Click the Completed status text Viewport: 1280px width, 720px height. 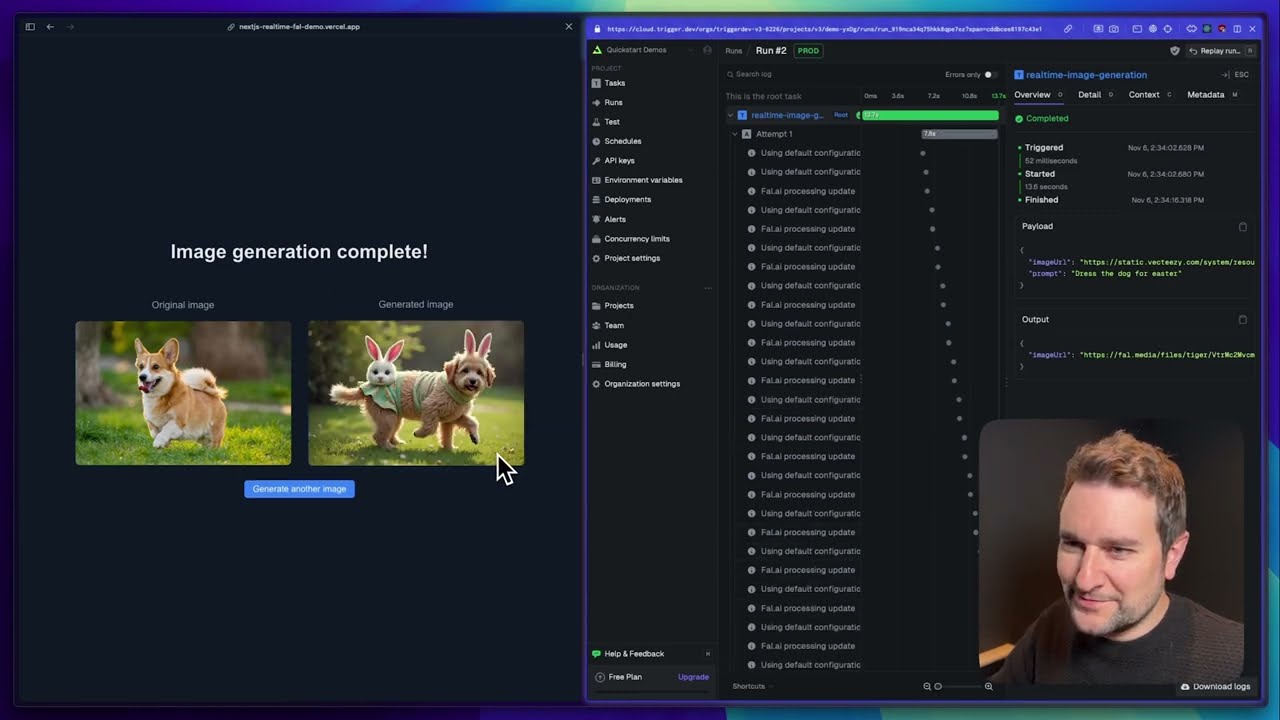coord(1047,118)
